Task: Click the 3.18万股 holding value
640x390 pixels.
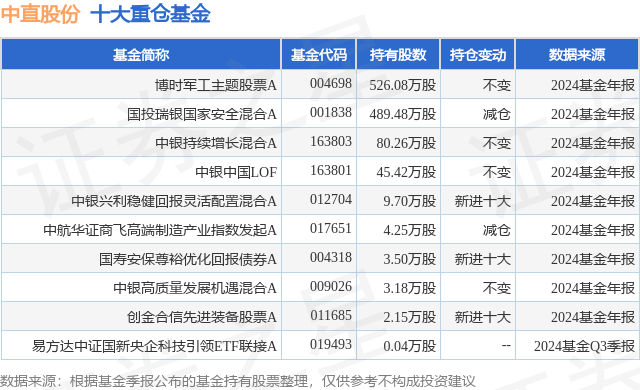Action: click(409, 288)
